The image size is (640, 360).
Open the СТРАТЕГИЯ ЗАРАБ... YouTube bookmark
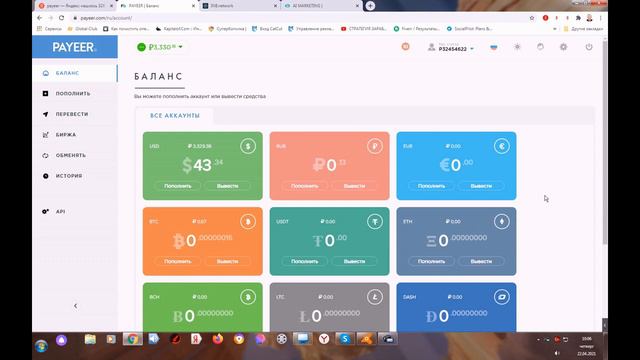coord(363,29)
